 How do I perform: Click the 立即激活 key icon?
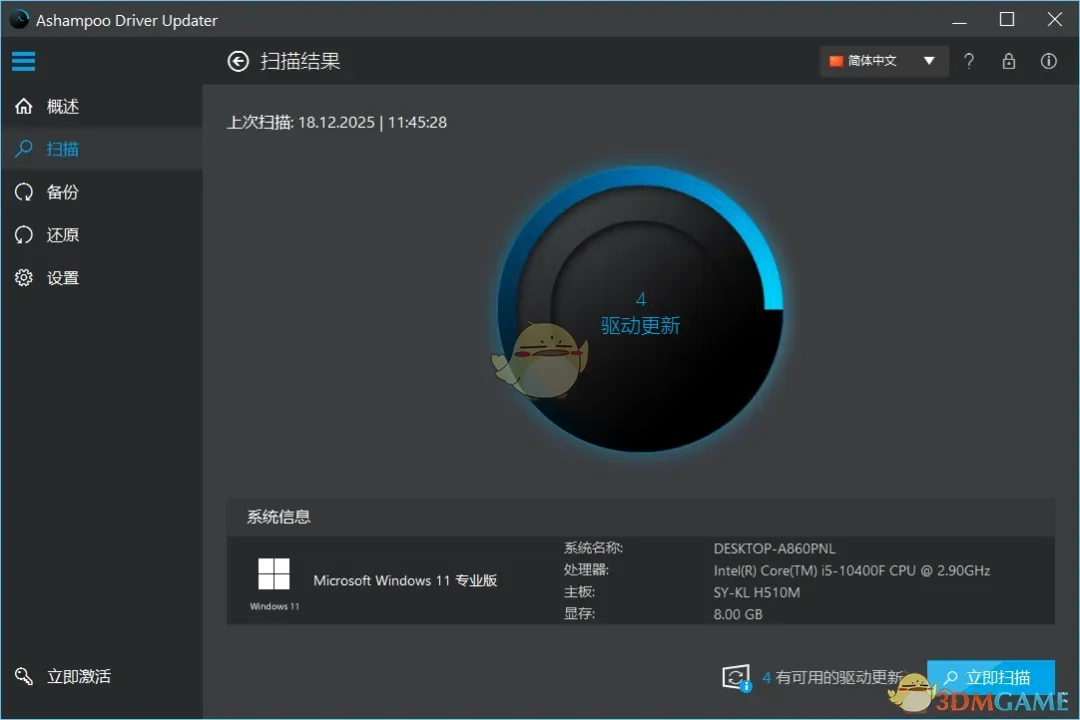pyautogui.click(x=24, y=676)
